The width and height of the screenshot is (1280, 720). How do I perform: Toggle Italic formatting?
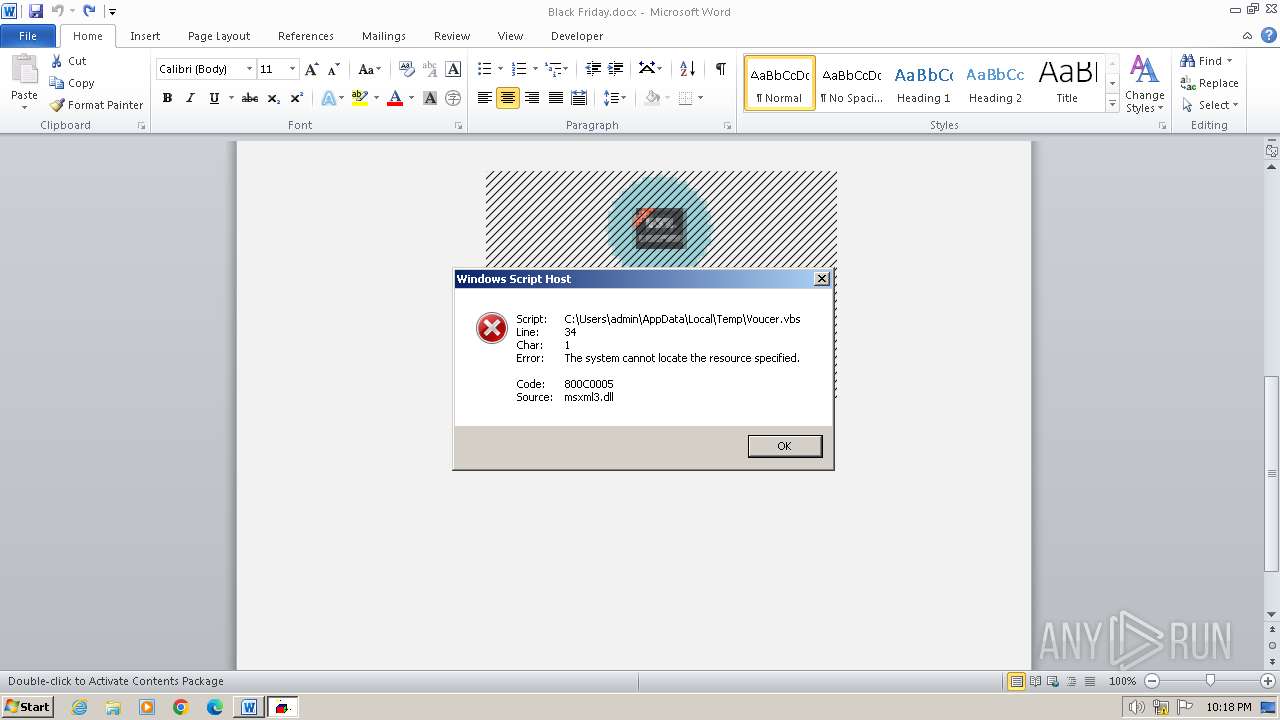[190, 98]
